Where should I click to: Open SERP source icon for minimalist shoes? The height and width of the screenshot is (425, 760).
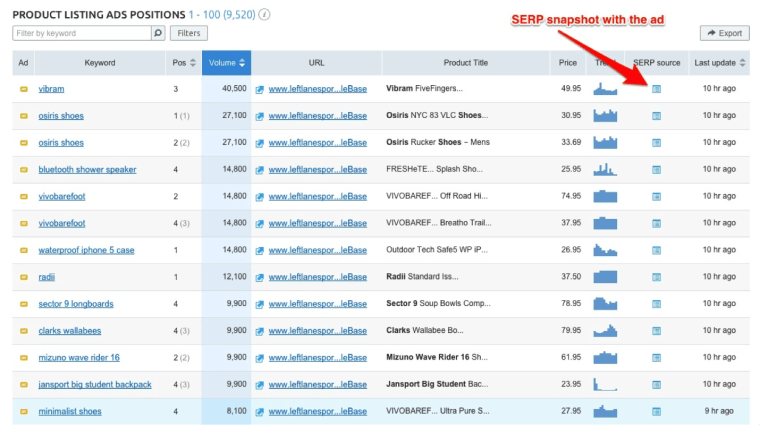coord(656,411)
